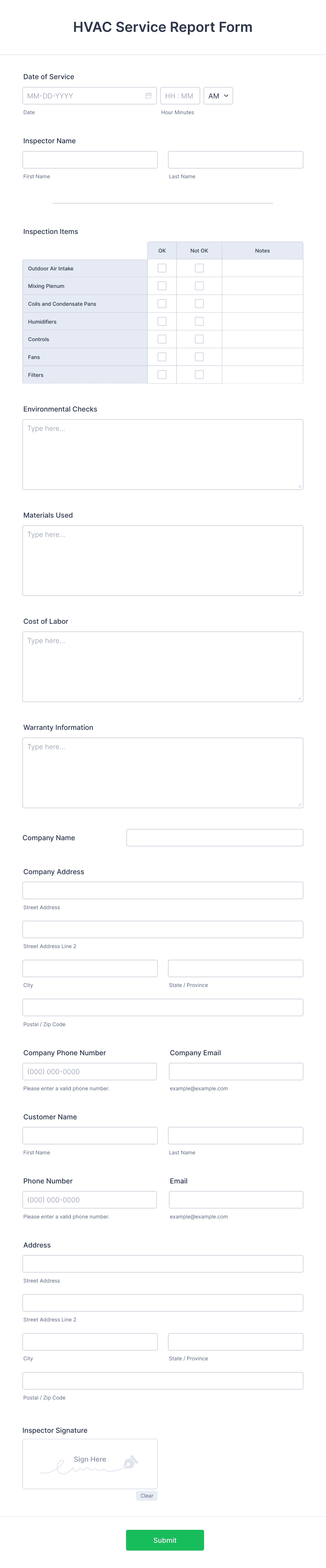Expand the AM/PM dropdown

pyautogui.click(x=218, y=96)
